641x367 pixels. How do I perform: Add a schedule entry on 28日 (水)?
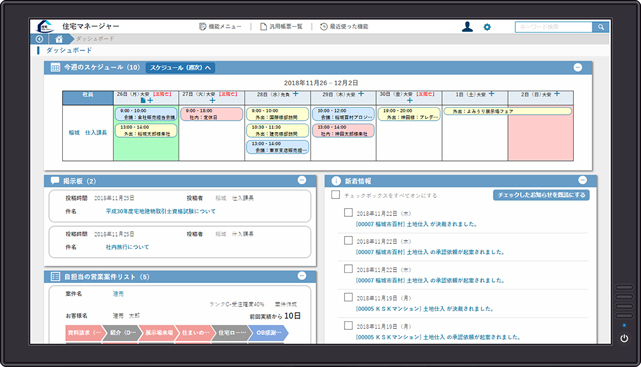pyautogui.click(x=295, y=94)
